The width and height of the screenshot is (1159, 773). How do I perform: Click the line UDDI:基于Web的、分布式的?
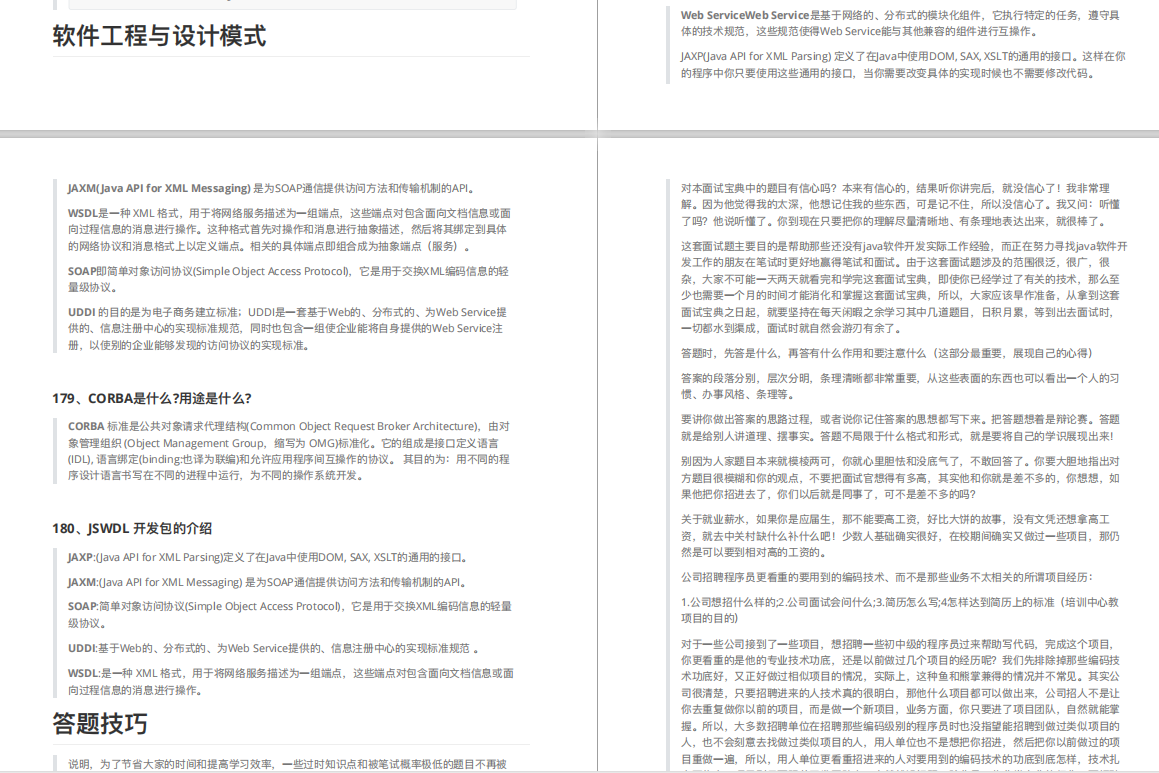pyautogui.click(x=273, y=648)
